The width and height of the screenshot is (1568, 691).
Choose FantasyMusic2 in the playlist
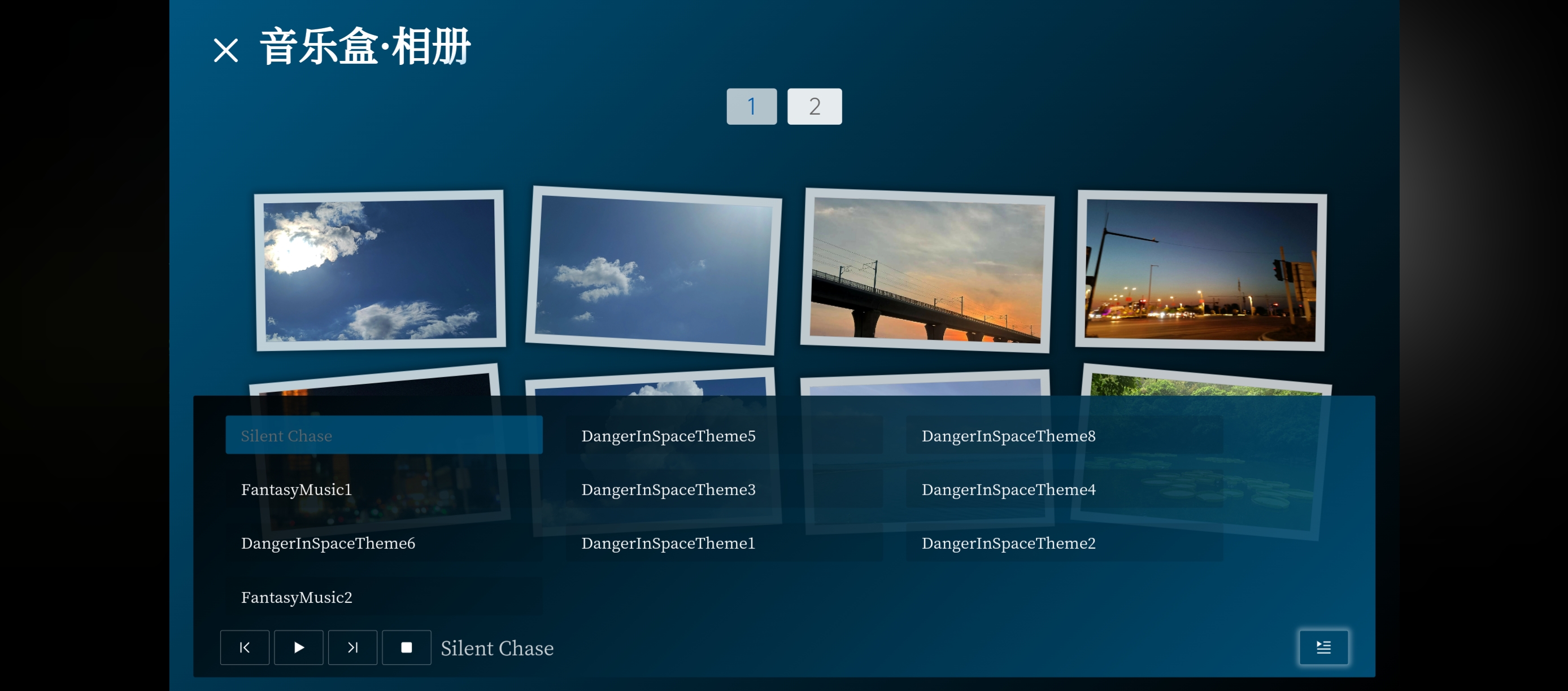point(384,597)
